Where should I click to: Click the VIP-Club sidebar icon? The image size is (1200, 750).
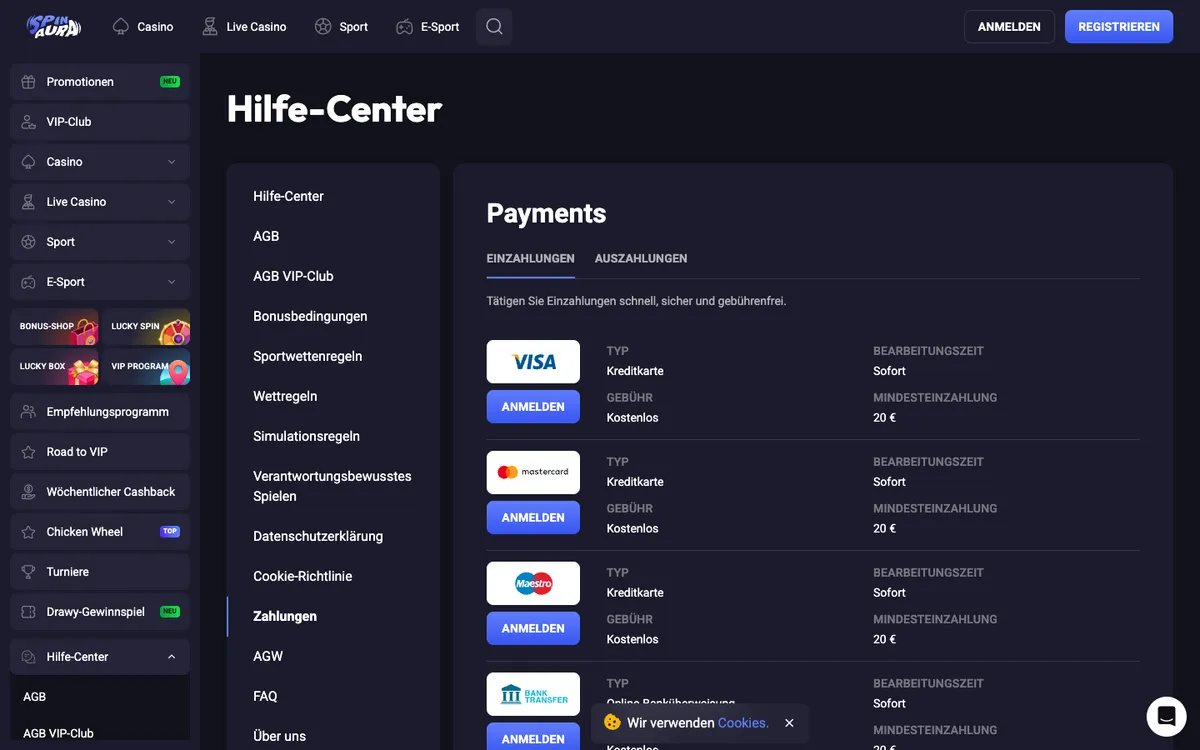pos(28,122)
